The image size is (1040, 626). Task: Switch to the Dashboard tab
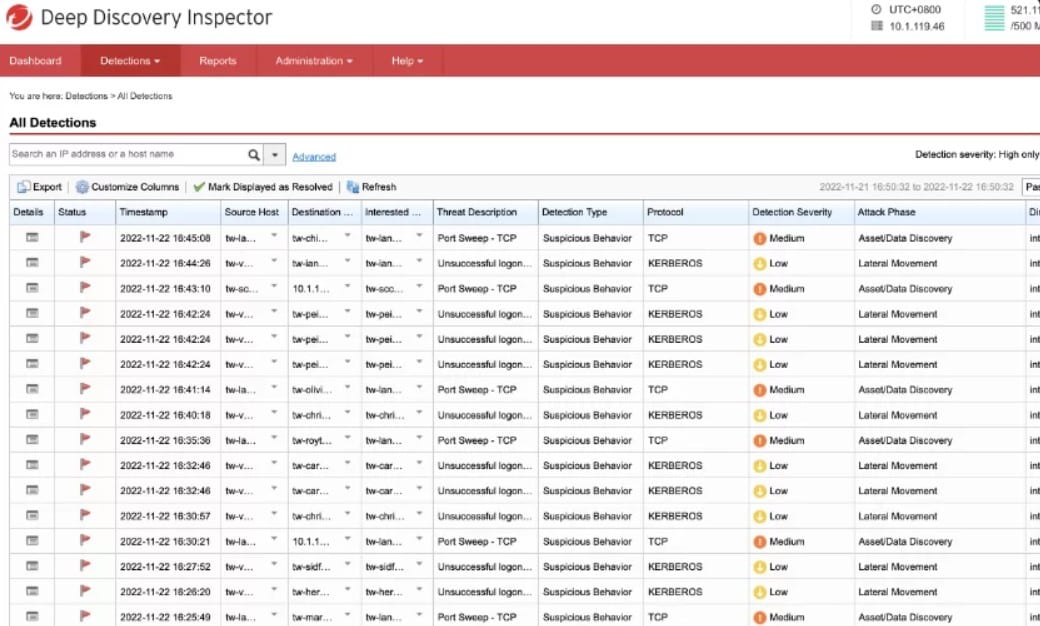point(35,60)
